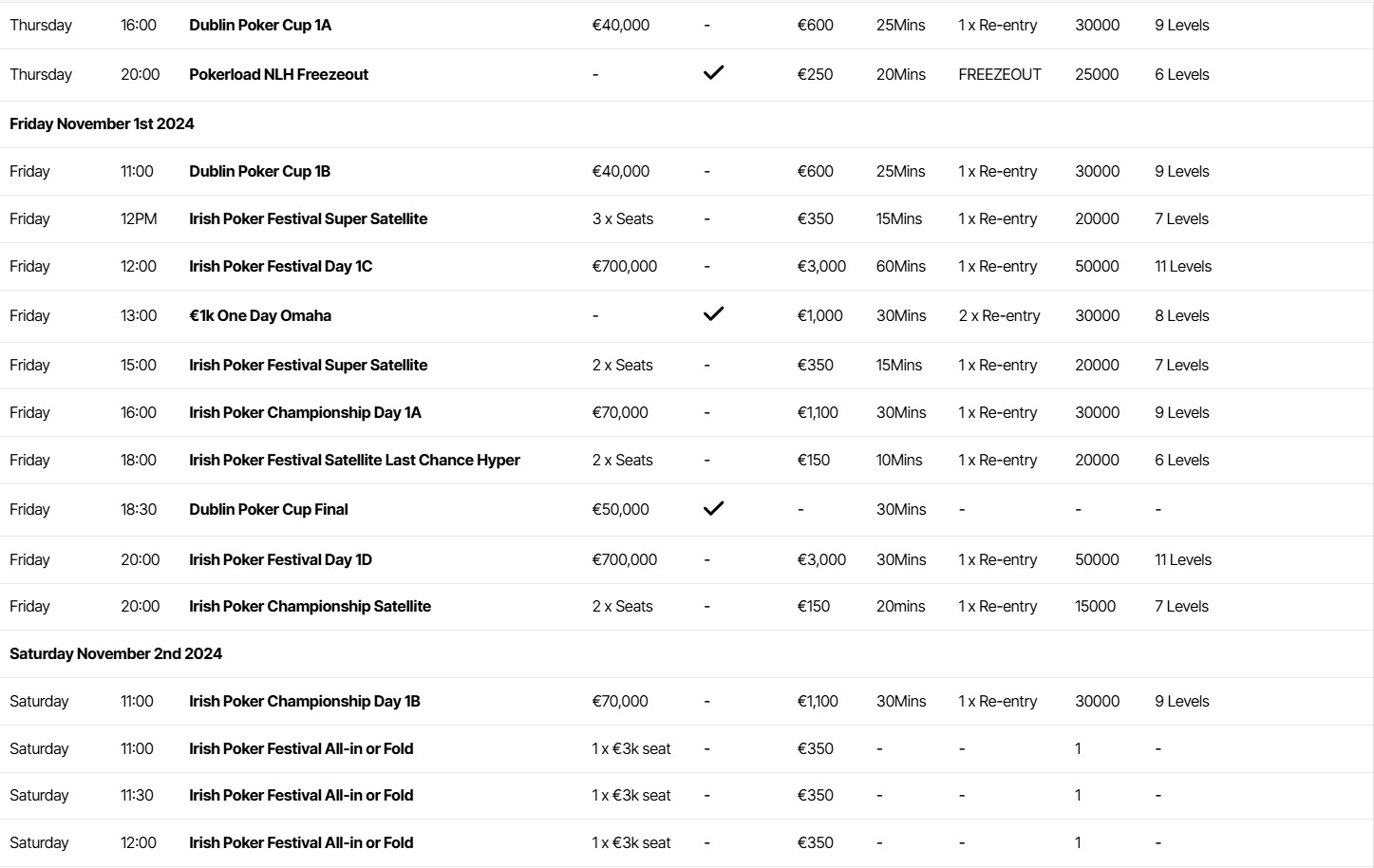Select the Pokerload NLH Freezeout event name

[x=278, y=75]
